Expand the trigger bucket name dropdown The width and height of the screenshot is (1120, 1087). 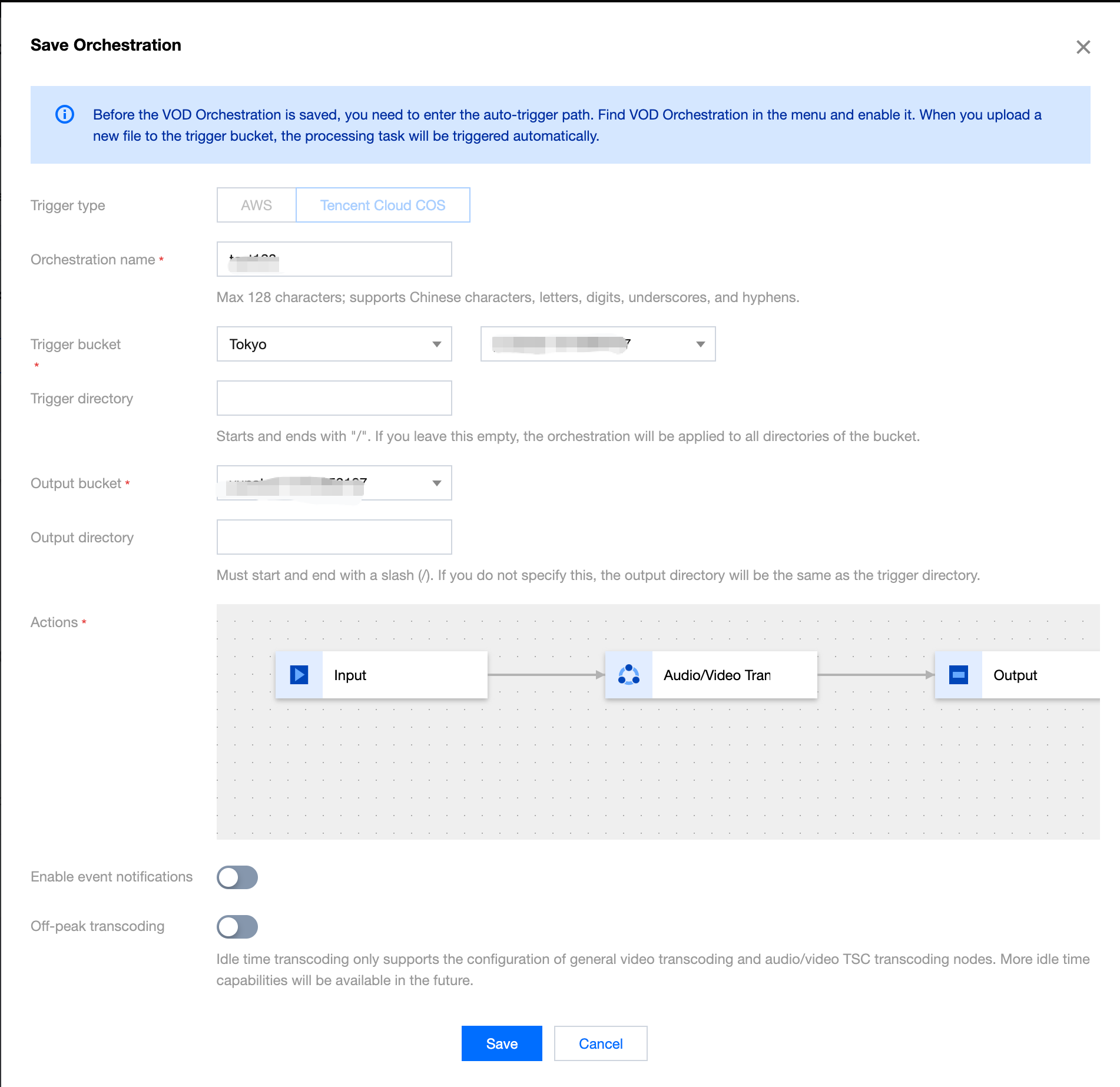coord(598,344)
